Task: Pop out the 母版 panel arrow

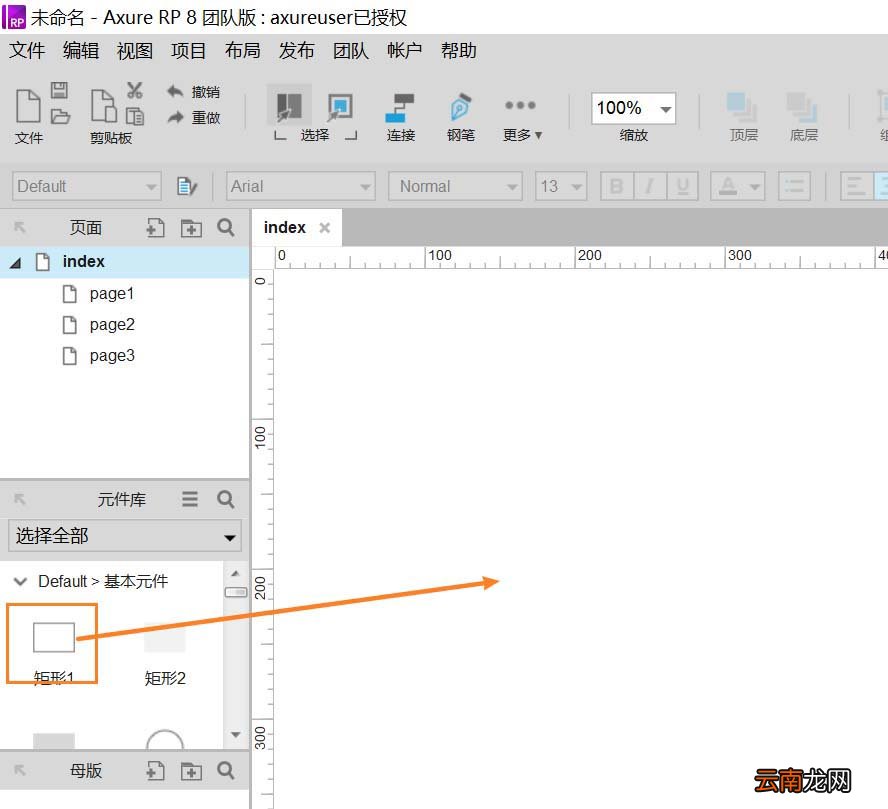Action: [20, 771]
